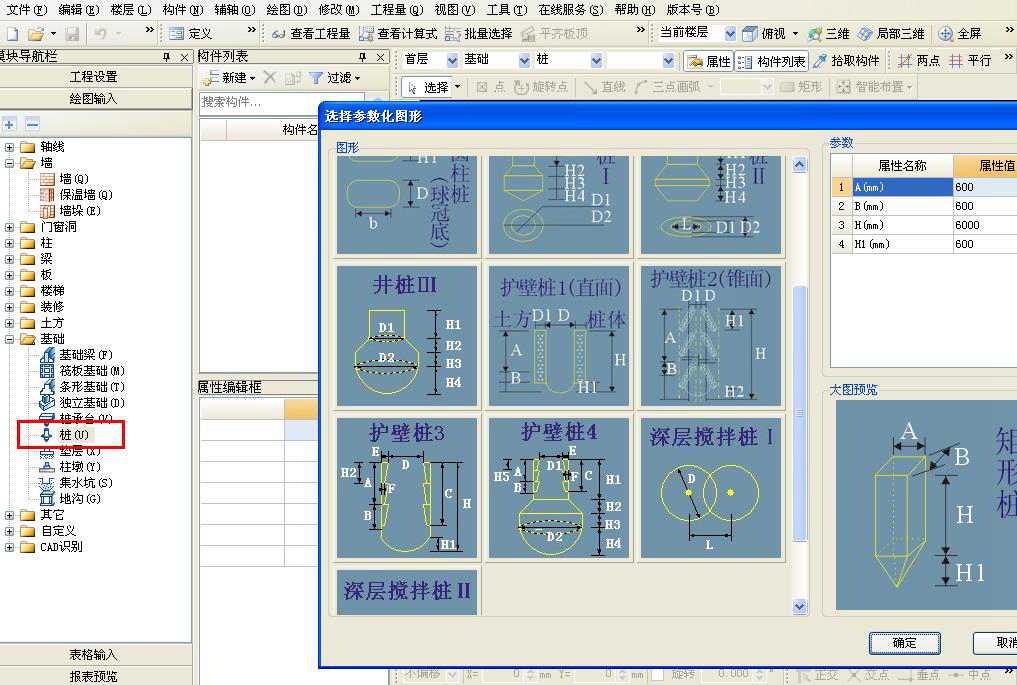Screen dimensions: 1017x685
Task: Toggle the 构件列表 panel button
Action: tap(772, 61)
